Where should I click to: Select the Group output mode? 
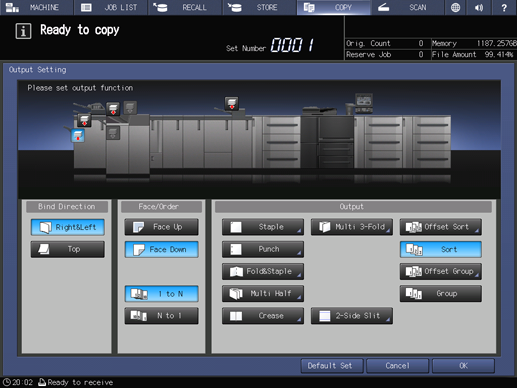(441, 294)
